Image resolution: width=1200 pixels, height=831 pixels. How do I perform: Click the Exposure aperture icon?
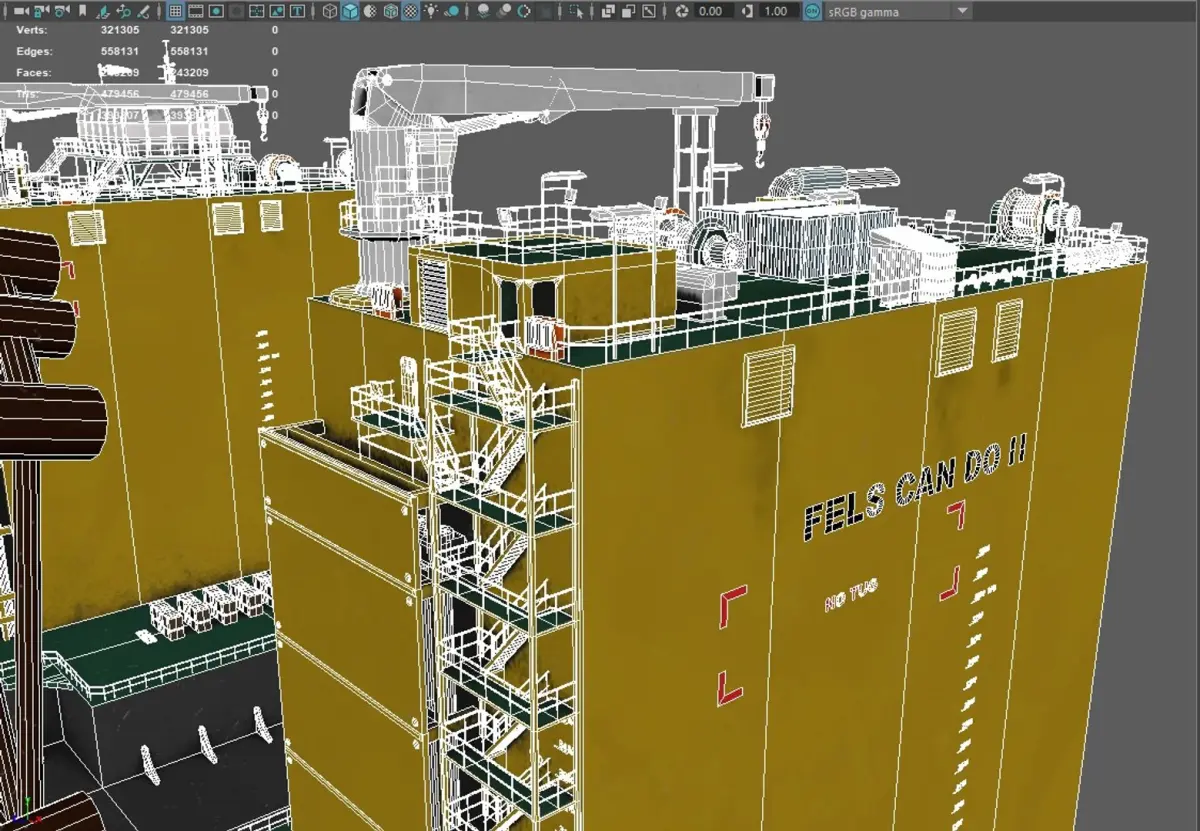coord(682,11)
